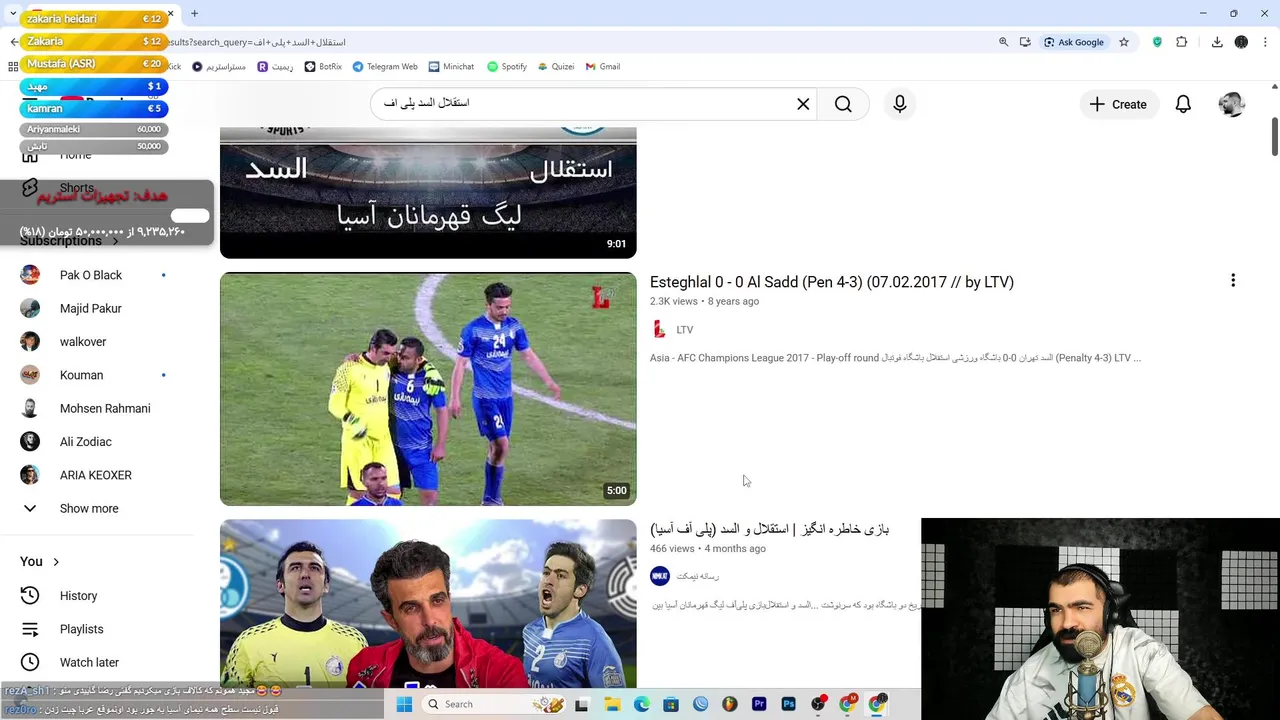Open Chrome downloads icon

point(1217,42)
